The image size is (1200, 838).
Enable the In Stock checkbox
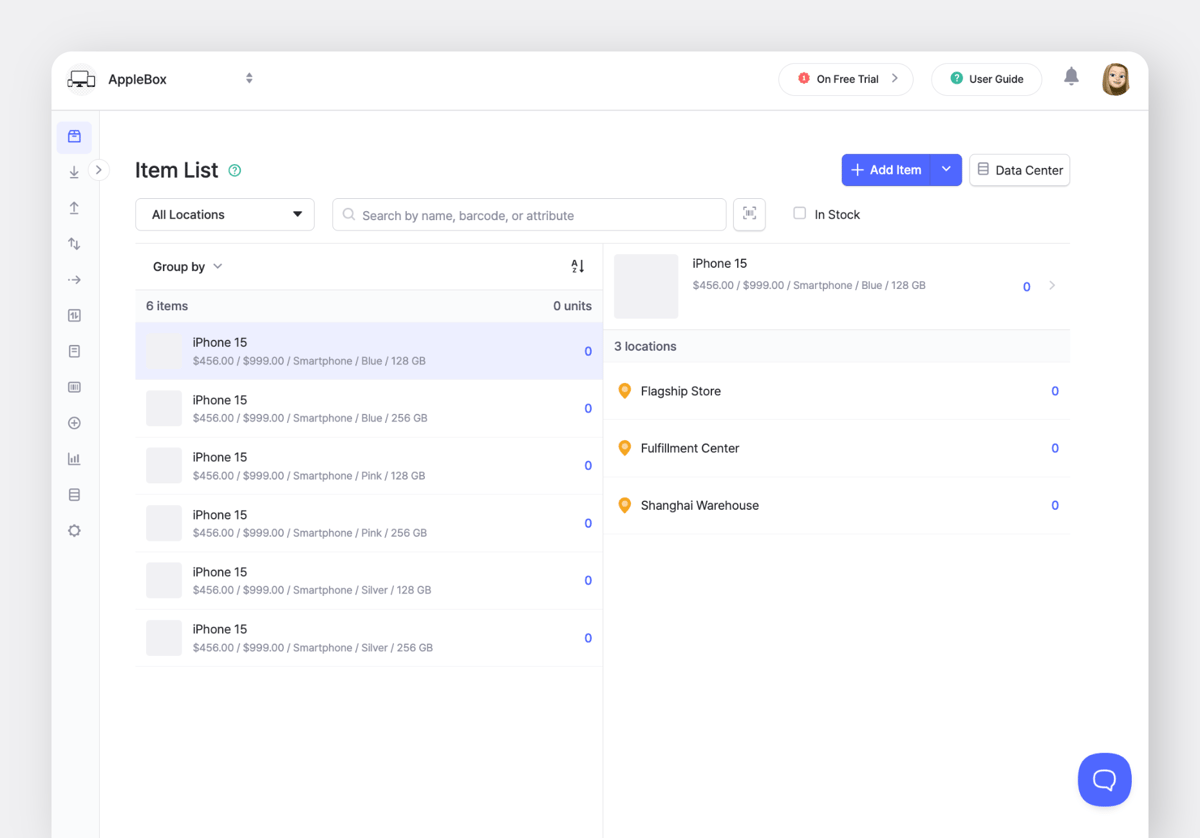coord(799,213)
